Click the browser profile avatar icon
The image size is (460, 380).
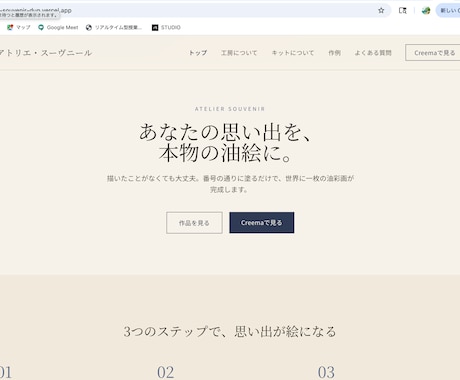tap(426, 11)
